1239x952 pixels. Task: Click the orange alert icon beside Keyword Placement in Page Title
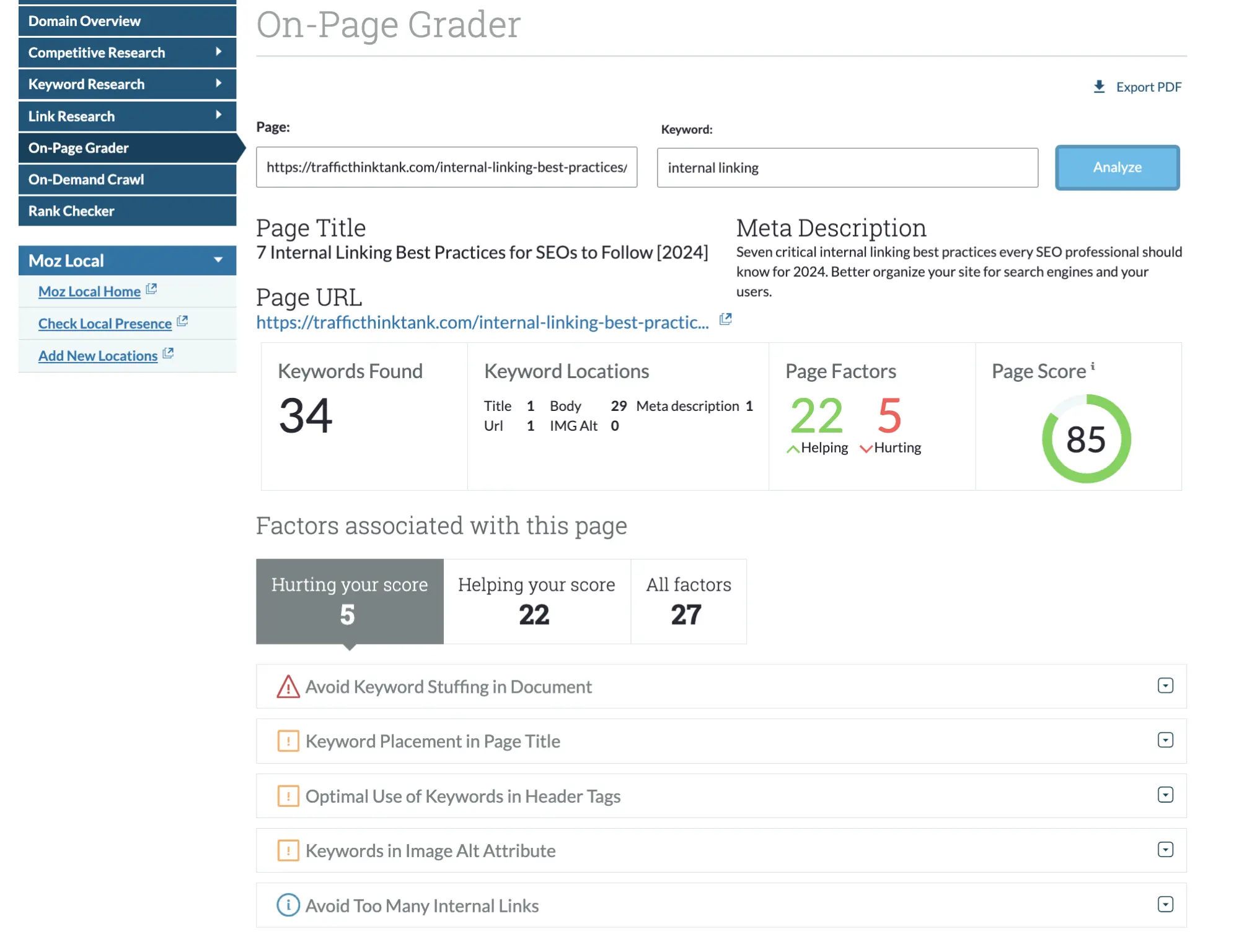[287, 741]
